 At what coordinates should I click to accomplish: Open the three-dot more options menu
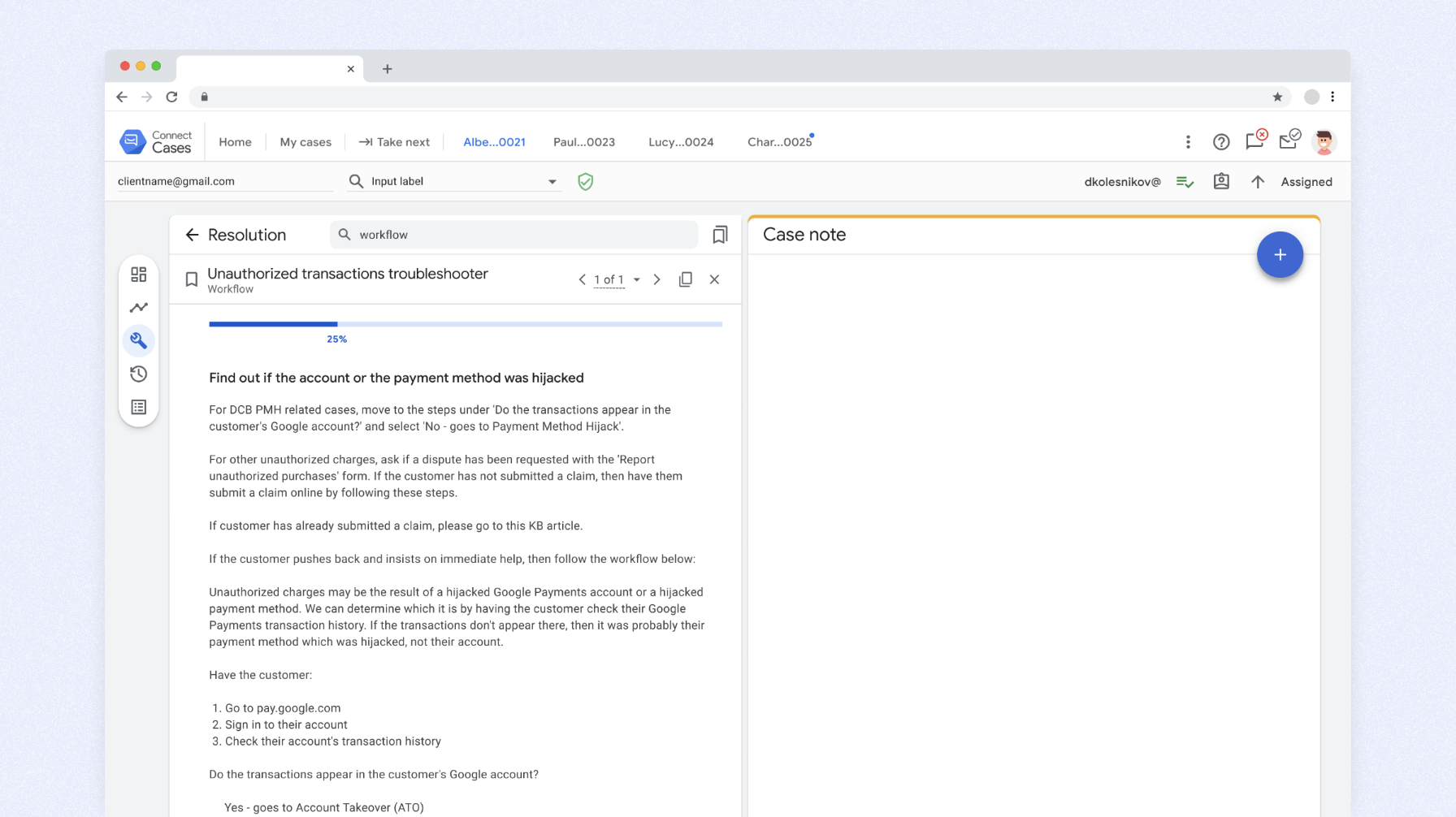click(x=1188, y=142)
